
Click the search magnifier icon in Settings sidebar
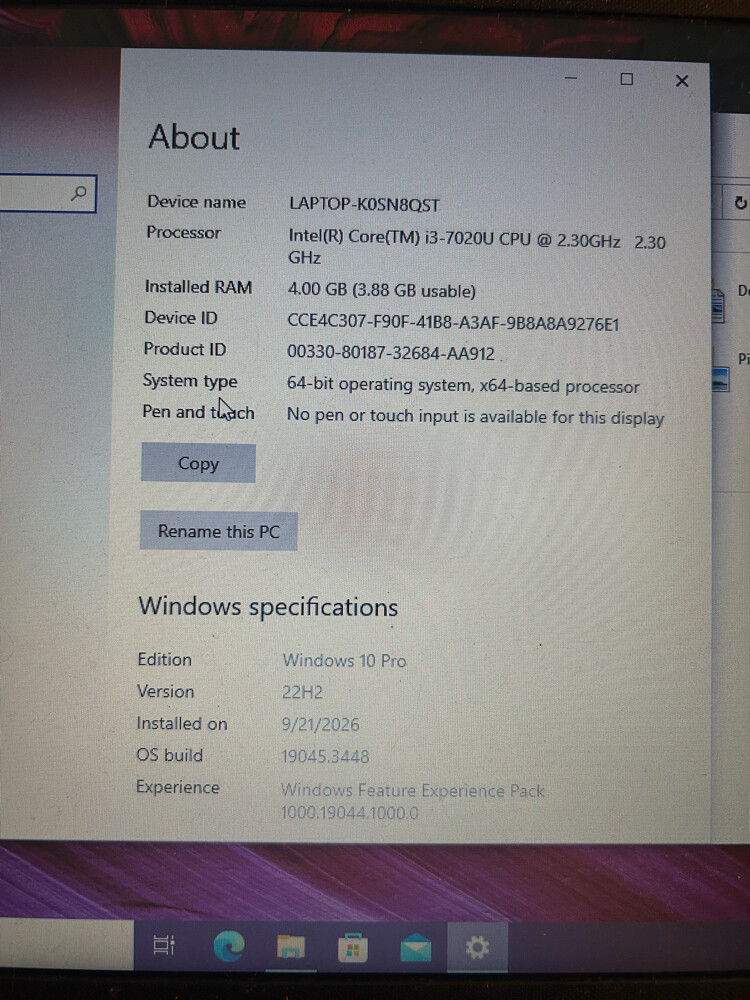coord(79,193)
